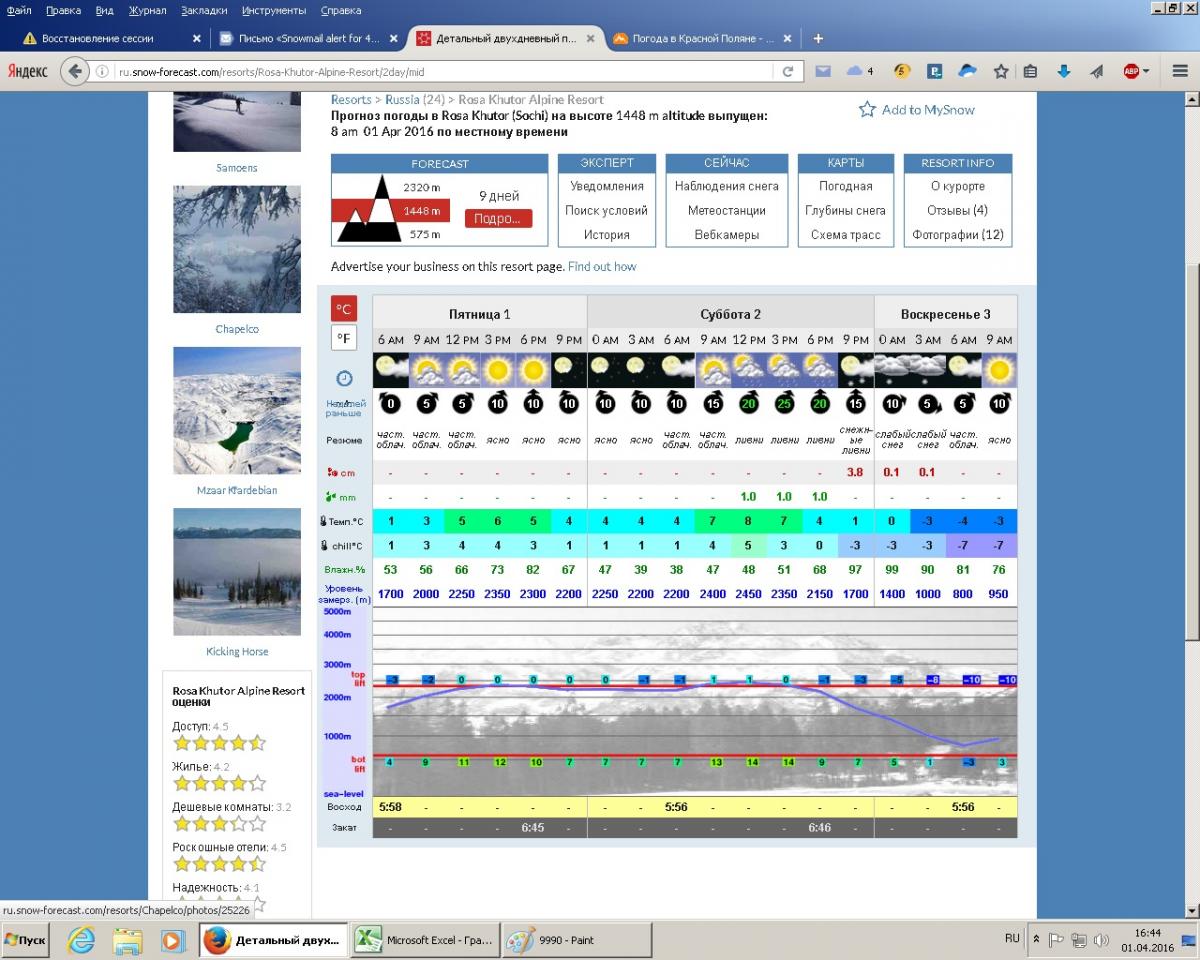Image resolution: width=1200 pixels, height=960 pixels.
Task: Click the volume speaker tray icon
Action: pos(1101,940)
